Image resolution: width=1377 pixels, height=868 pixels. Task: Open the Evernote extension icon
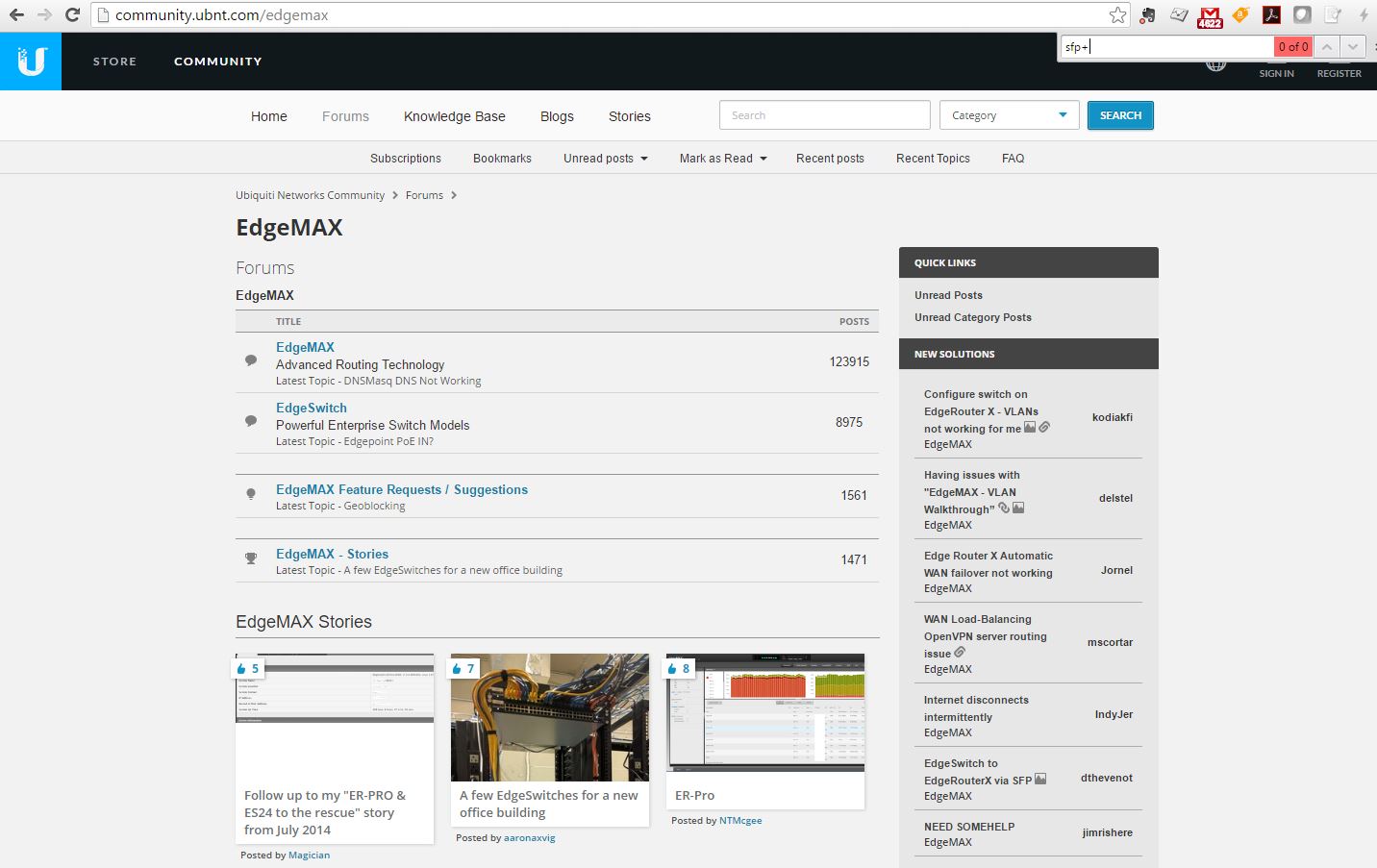point(1147,15)
